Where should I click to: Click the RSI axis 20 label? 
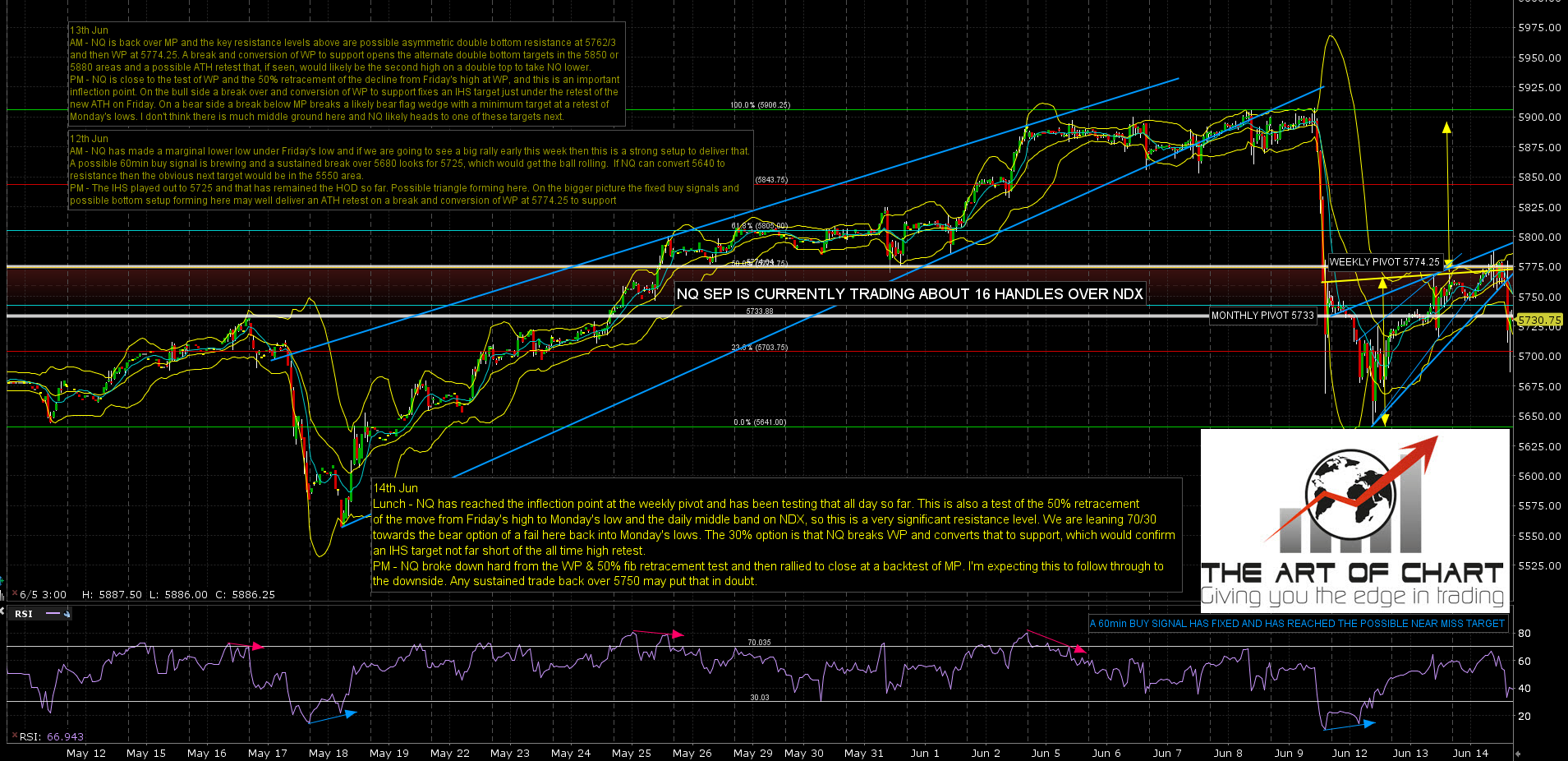pos(1524,717)
